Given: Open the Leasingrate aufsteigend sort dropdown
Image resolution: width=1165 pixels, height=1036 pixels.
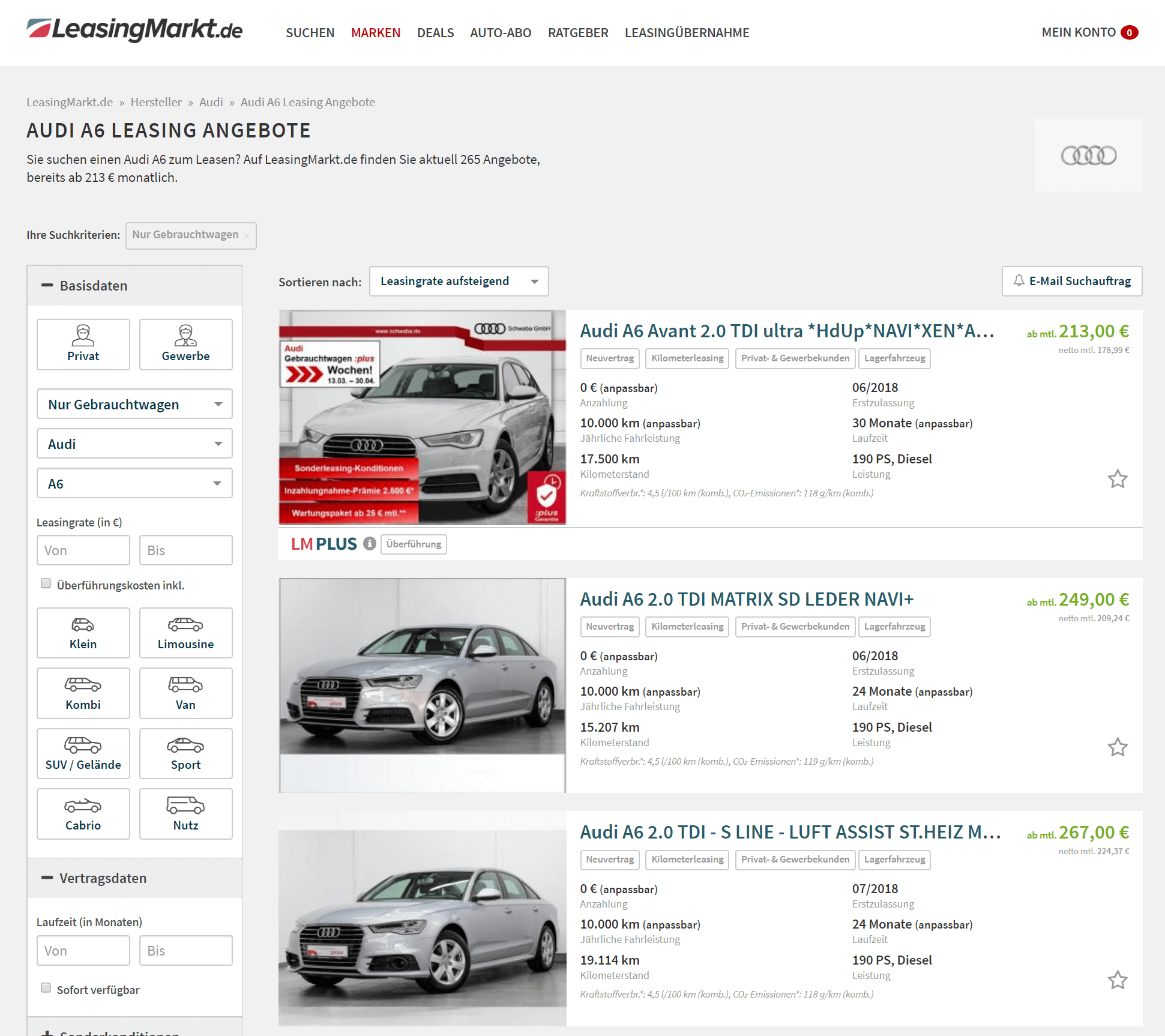Looking at the screenshot, I should (x=459, y=281).
